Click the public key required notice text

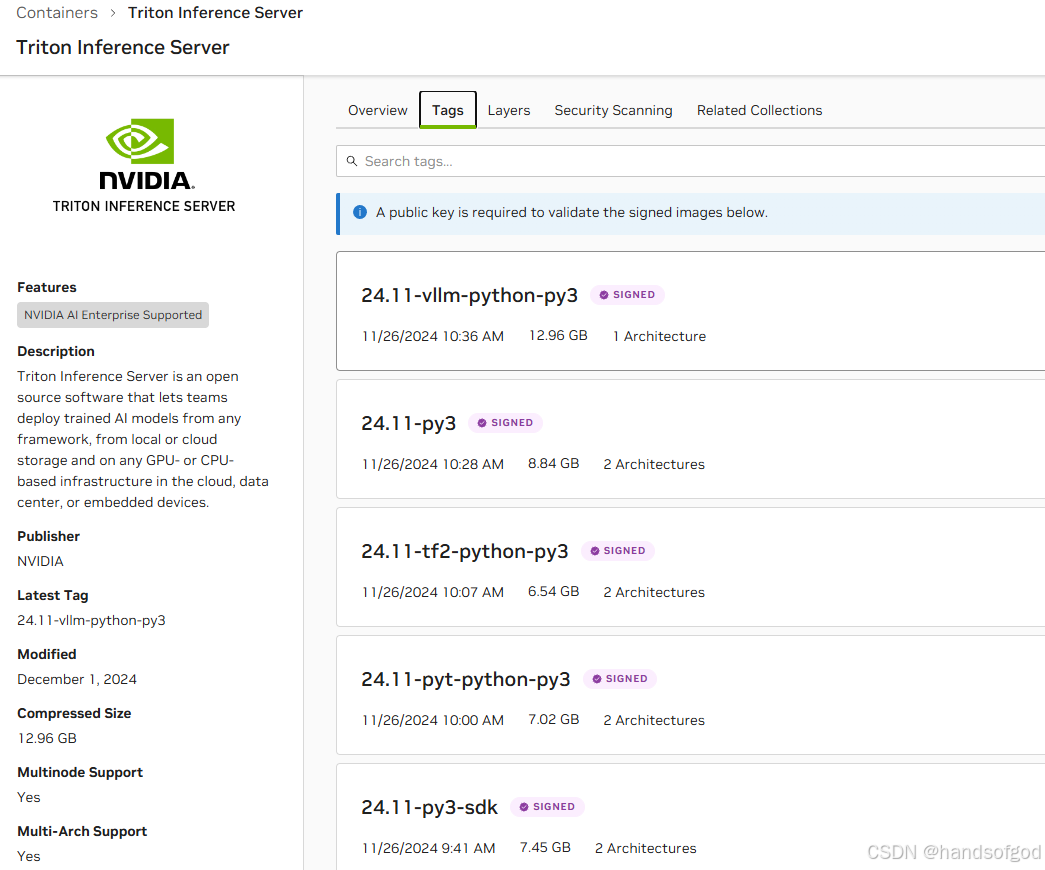pos(572,212)
